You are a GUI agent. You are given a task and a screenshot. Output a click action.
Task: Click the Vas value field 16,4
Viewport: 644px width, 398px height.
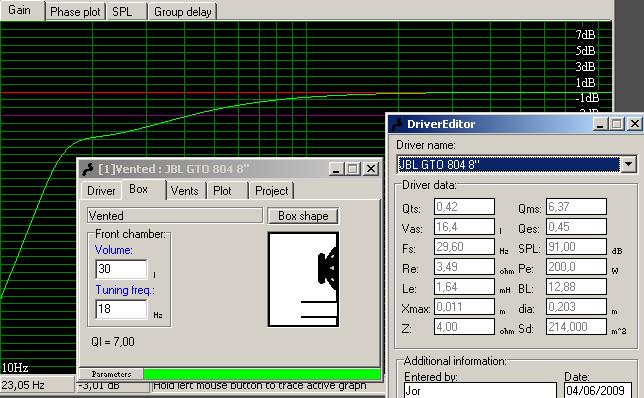coord(464,227)
